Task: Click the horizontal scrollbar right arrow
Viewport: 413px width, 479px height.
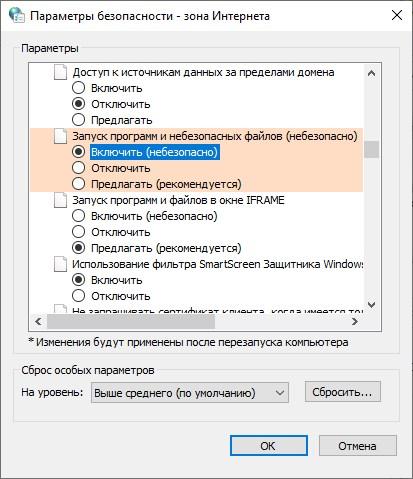Action: pyautogui.click(x=355, y=321)
